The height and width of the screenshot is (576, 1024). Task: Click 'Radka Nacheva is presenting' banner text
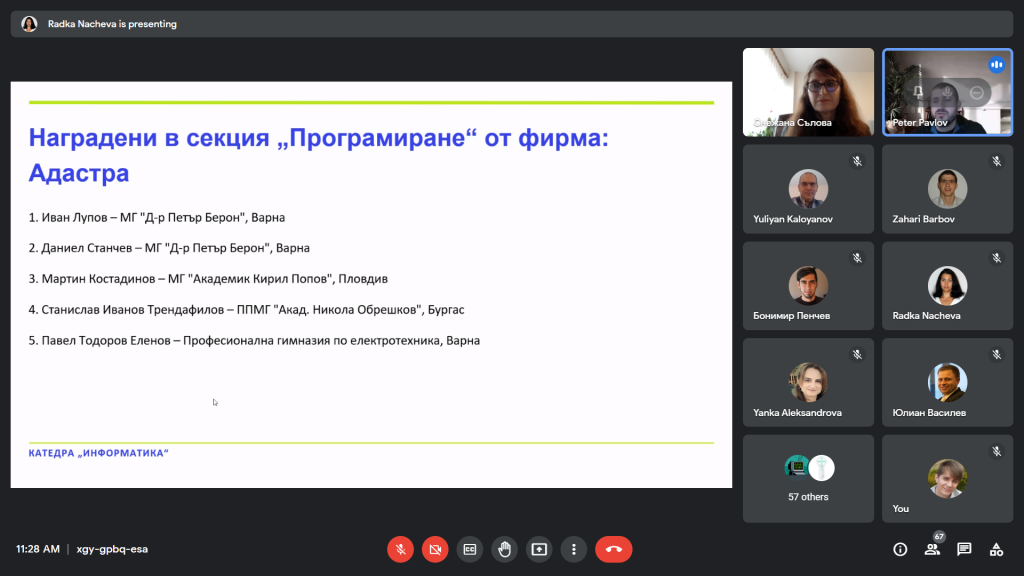coord(112,24)
